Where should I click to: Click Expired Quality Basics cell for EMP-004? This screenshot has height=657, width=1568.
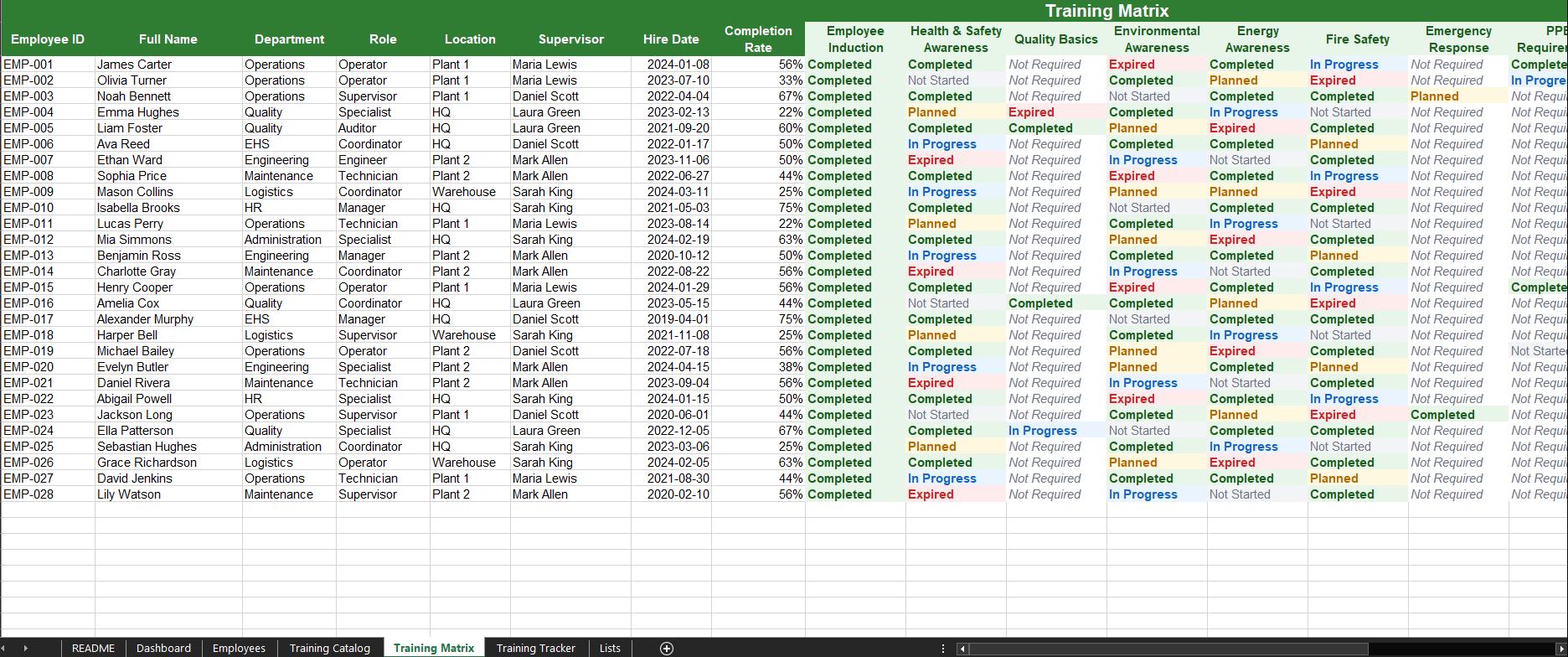click(x=1056, y=112)
